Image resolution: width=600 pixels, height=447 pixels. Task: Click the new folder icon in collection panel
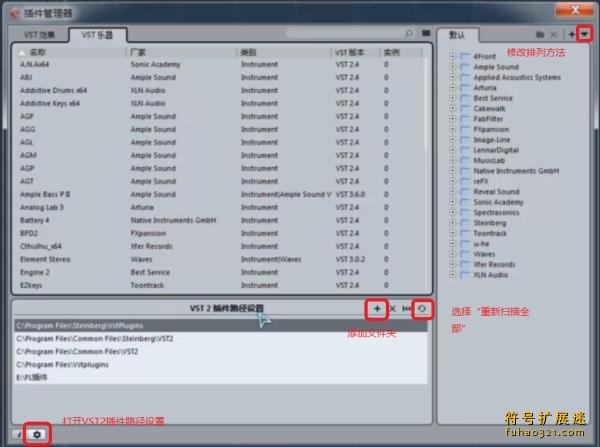coord(540,34)
